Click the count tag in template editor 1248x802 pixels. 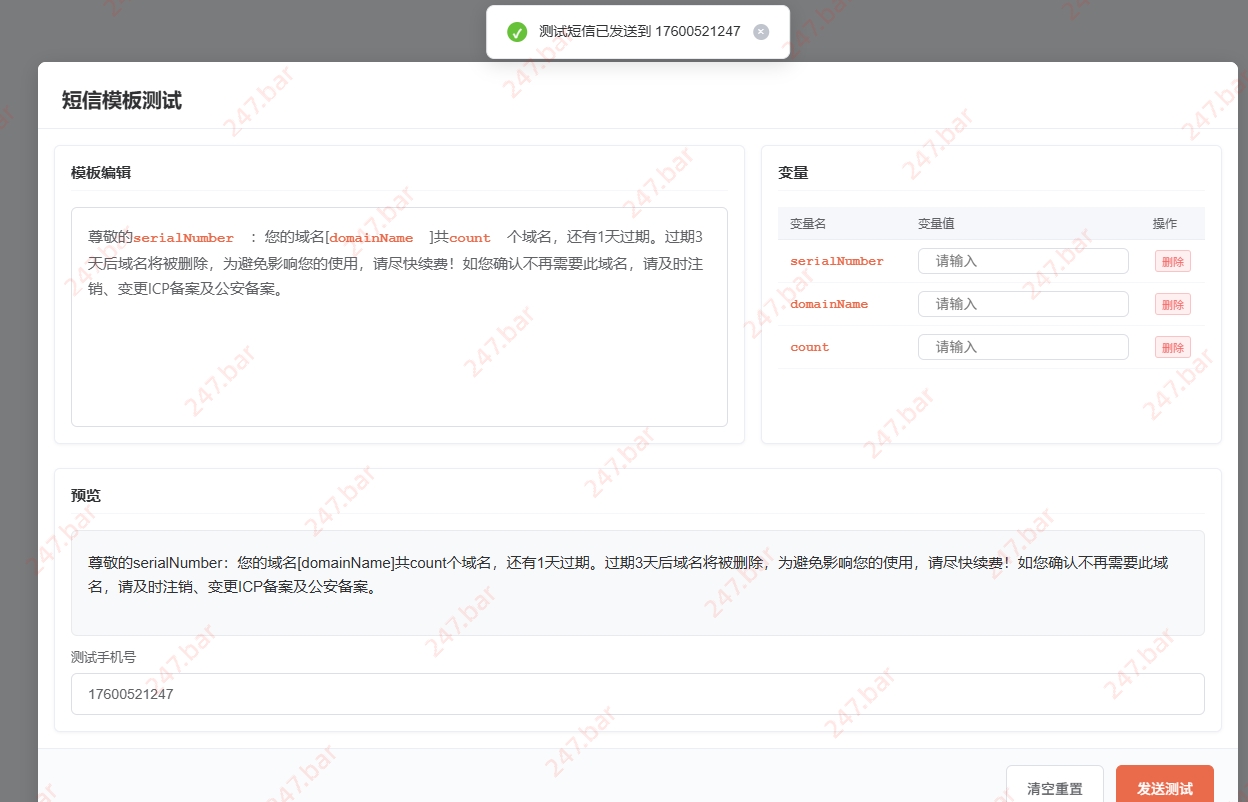tap(470, 238)
